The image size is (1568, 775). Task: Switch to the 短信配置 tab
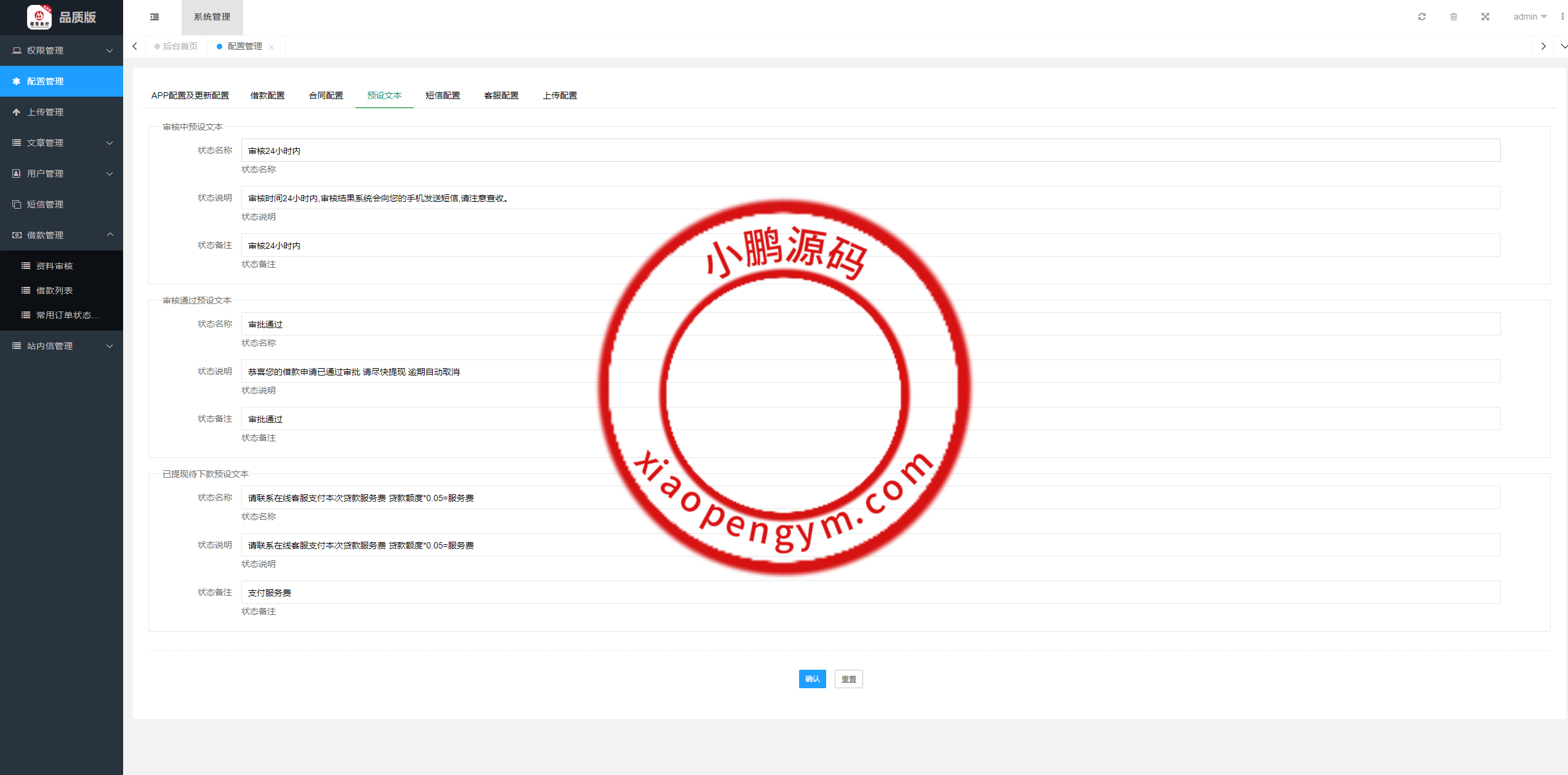coord(443,95)
